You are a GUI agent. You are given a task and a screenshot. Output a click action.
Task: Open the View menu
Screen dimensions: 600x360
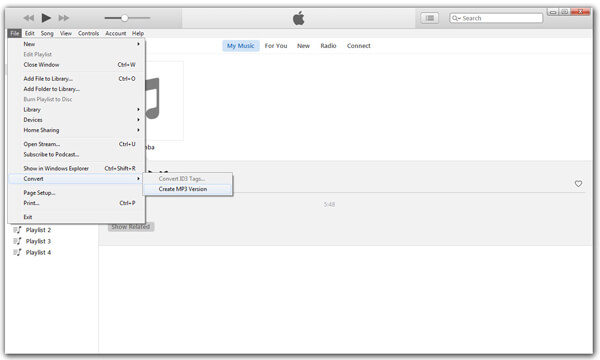tap(66, 33)
